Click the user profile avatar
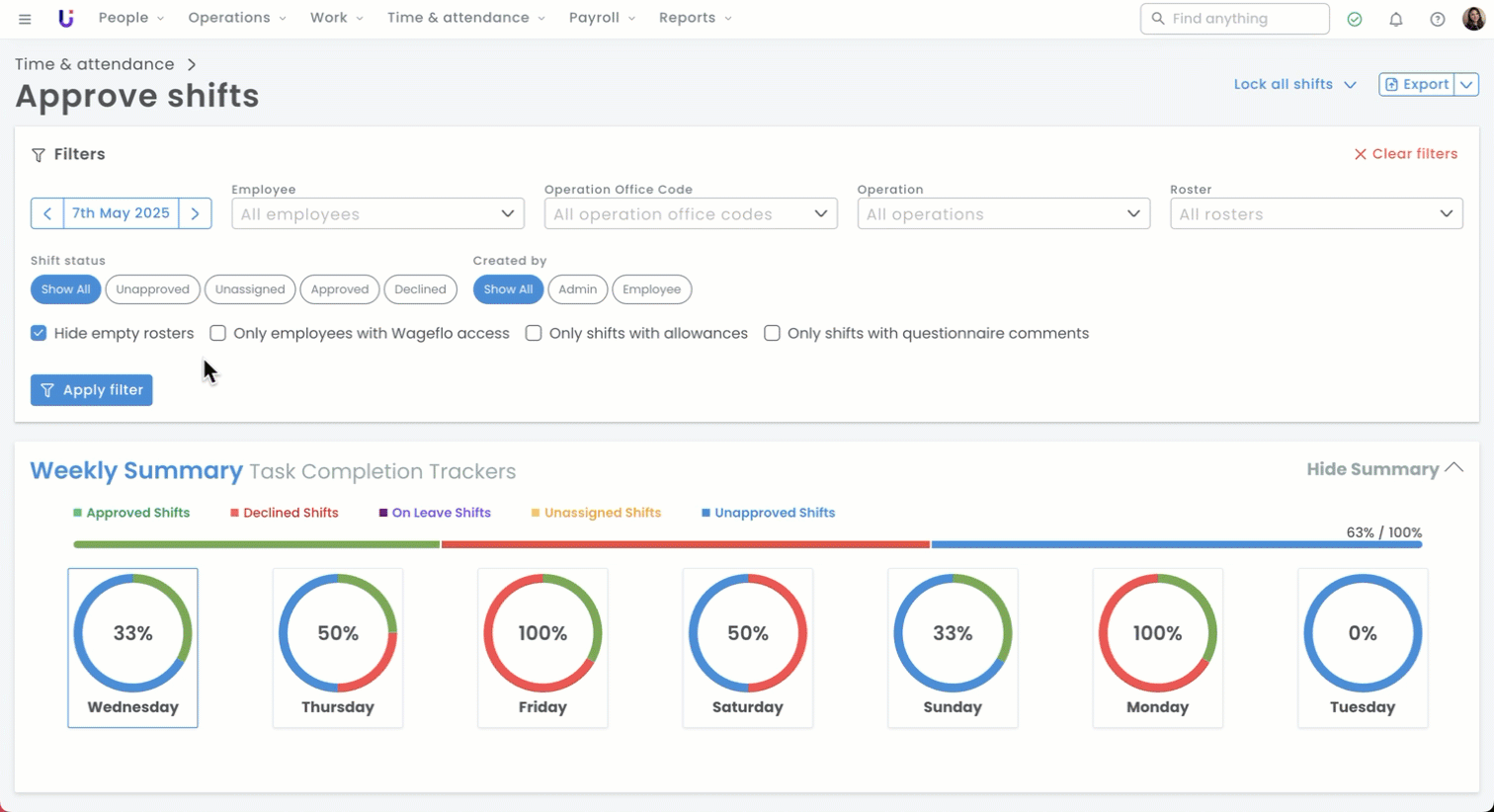The height and width of the screenshot is (812, 1494). [x=1473, y=19]
